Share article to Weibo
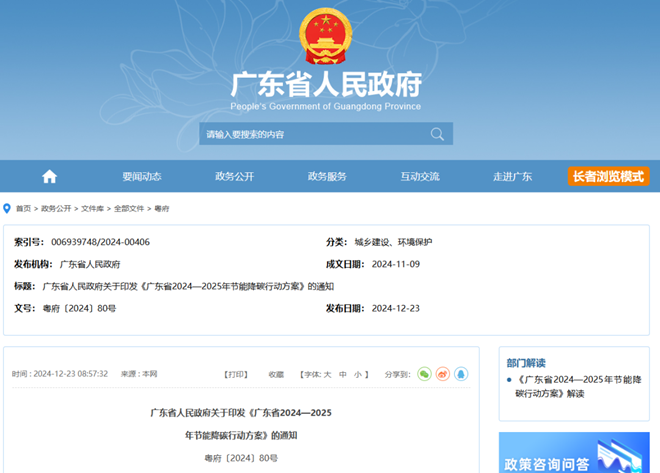Viewport: 660px width, 473px height. 443,374
